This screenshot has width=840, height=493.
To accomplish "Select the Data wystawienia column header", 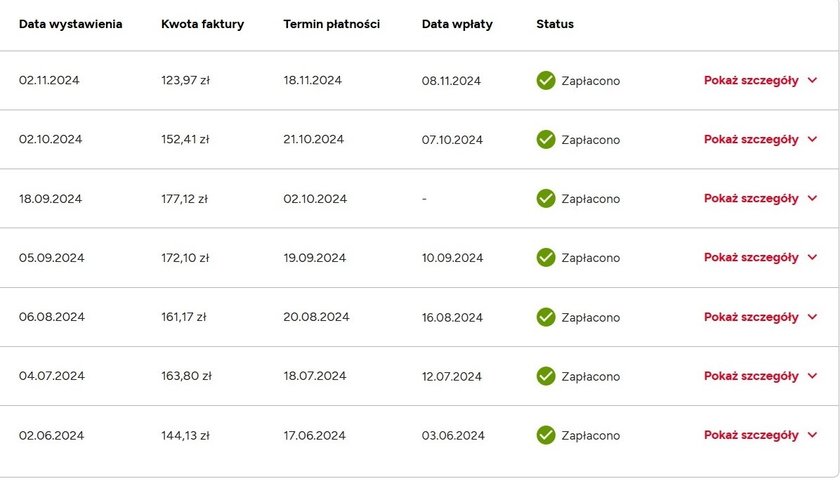I will (x=71, y=24).
